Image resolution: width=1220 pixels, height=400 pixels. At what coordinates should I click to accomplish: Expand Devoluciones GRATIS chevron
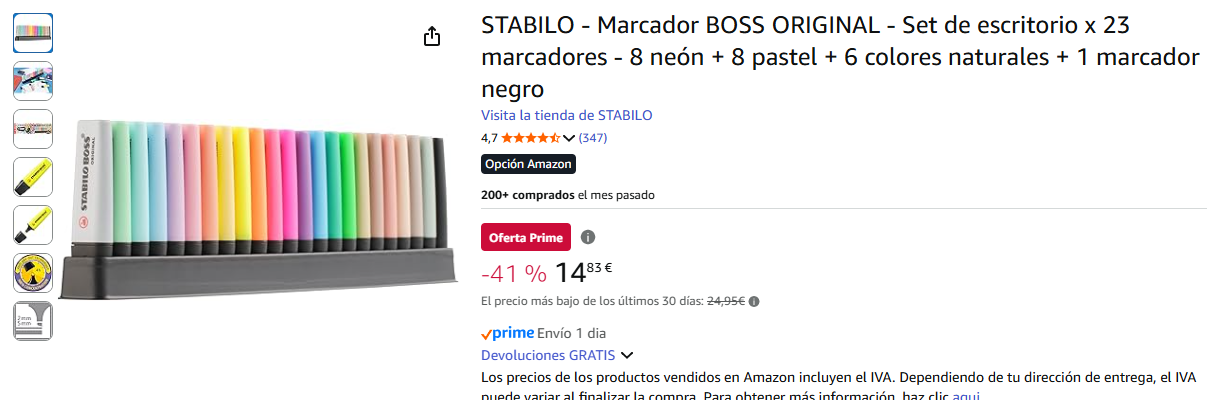[x=627, y=355]
